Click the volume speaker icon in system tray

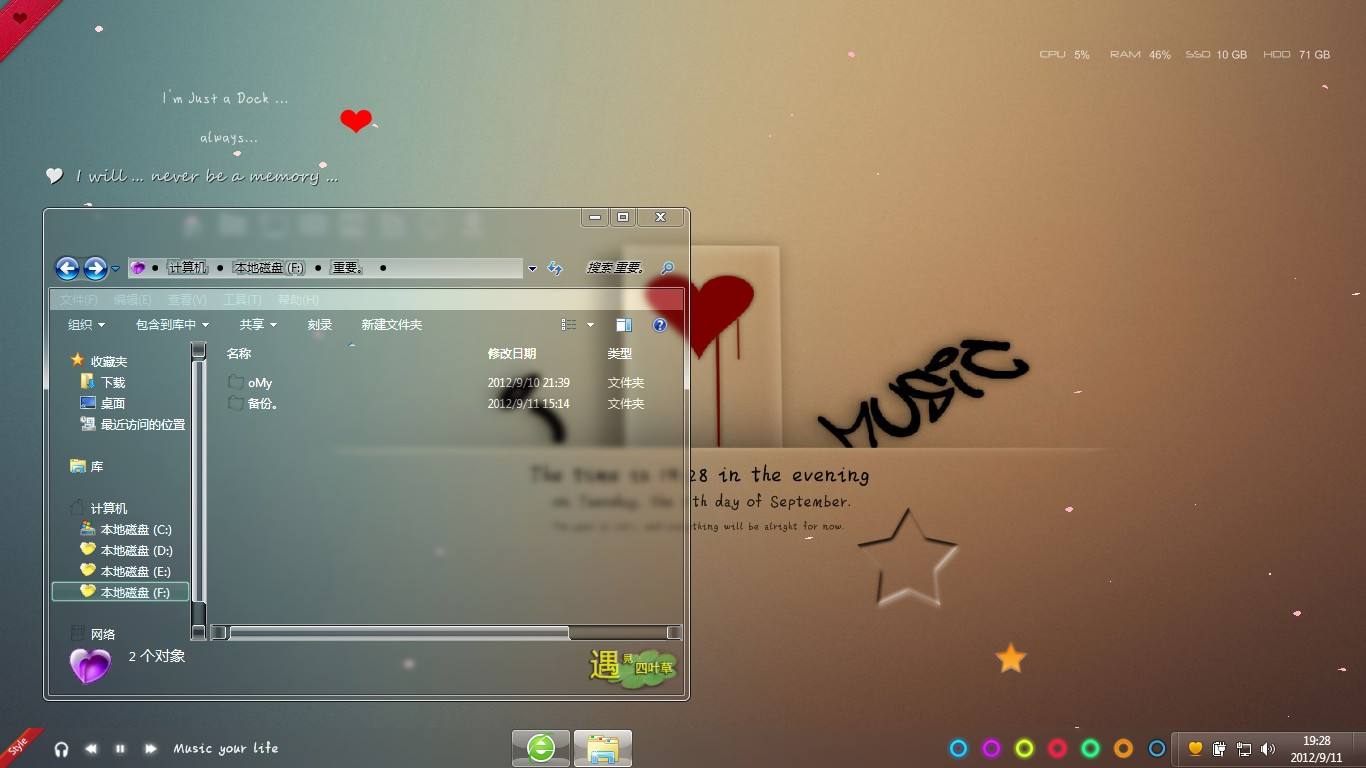click(1268, 748)
